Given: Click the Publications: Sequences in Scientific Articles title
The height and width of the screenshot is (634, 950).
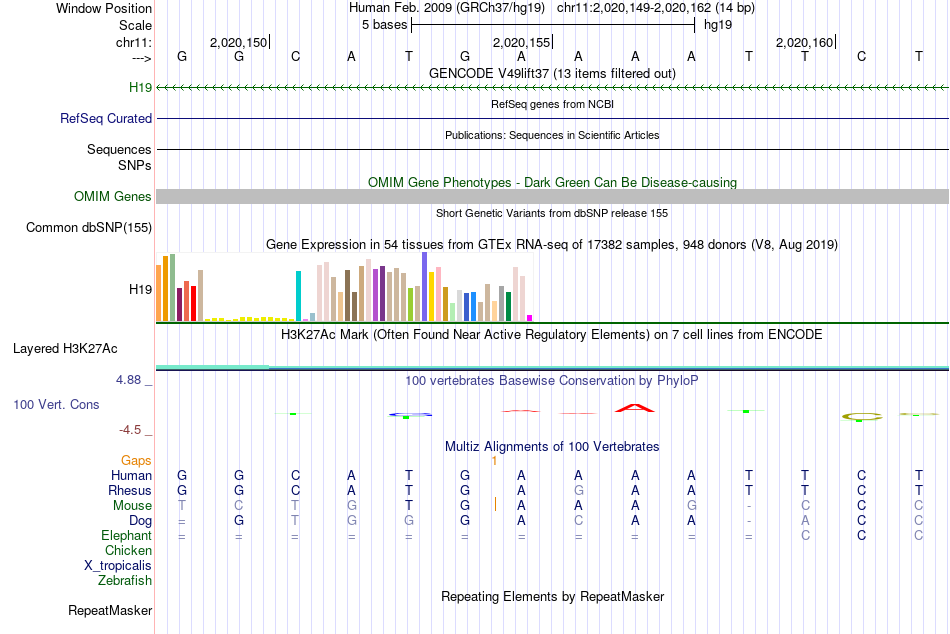Looking at the screenshot, I should [x=552, y=135].
